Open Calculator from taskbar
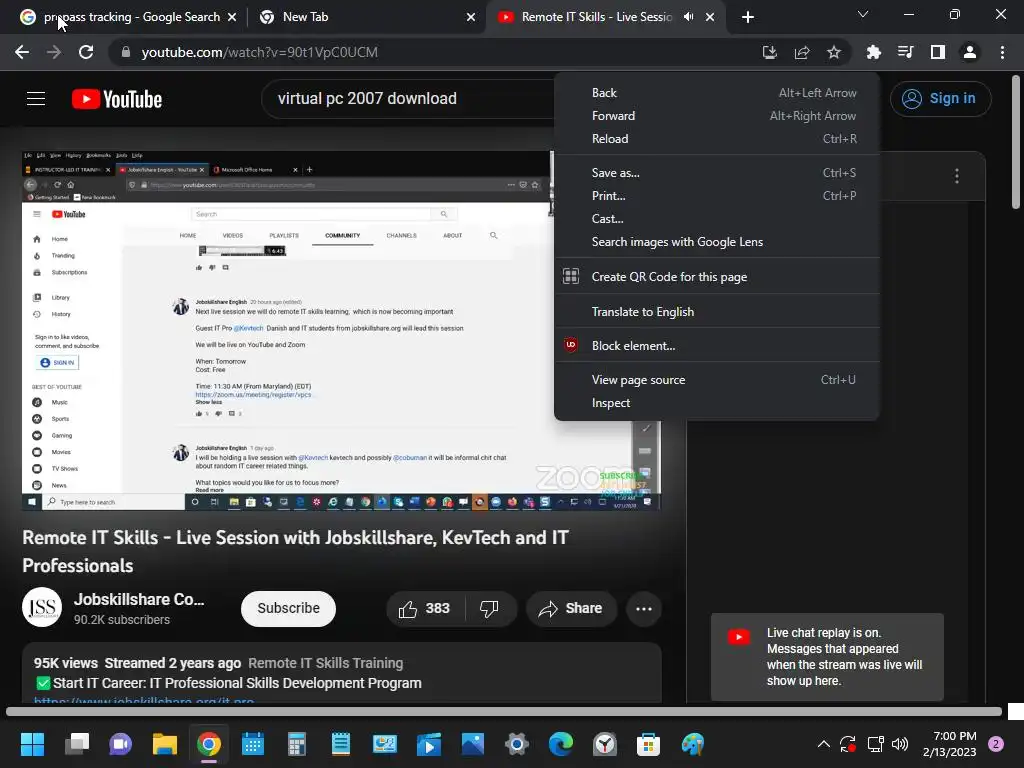The image size is (1024, 768). (296, 744)
